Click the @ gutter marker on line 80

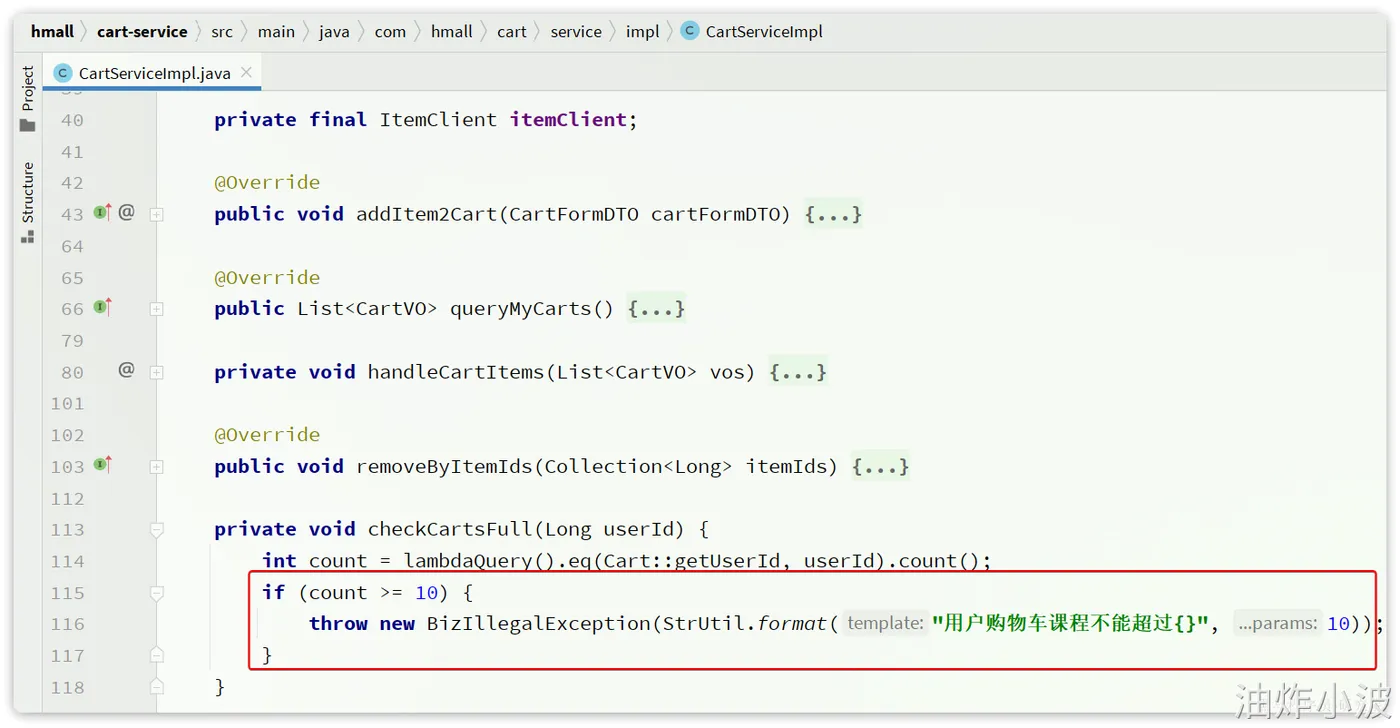pos(126,370)
